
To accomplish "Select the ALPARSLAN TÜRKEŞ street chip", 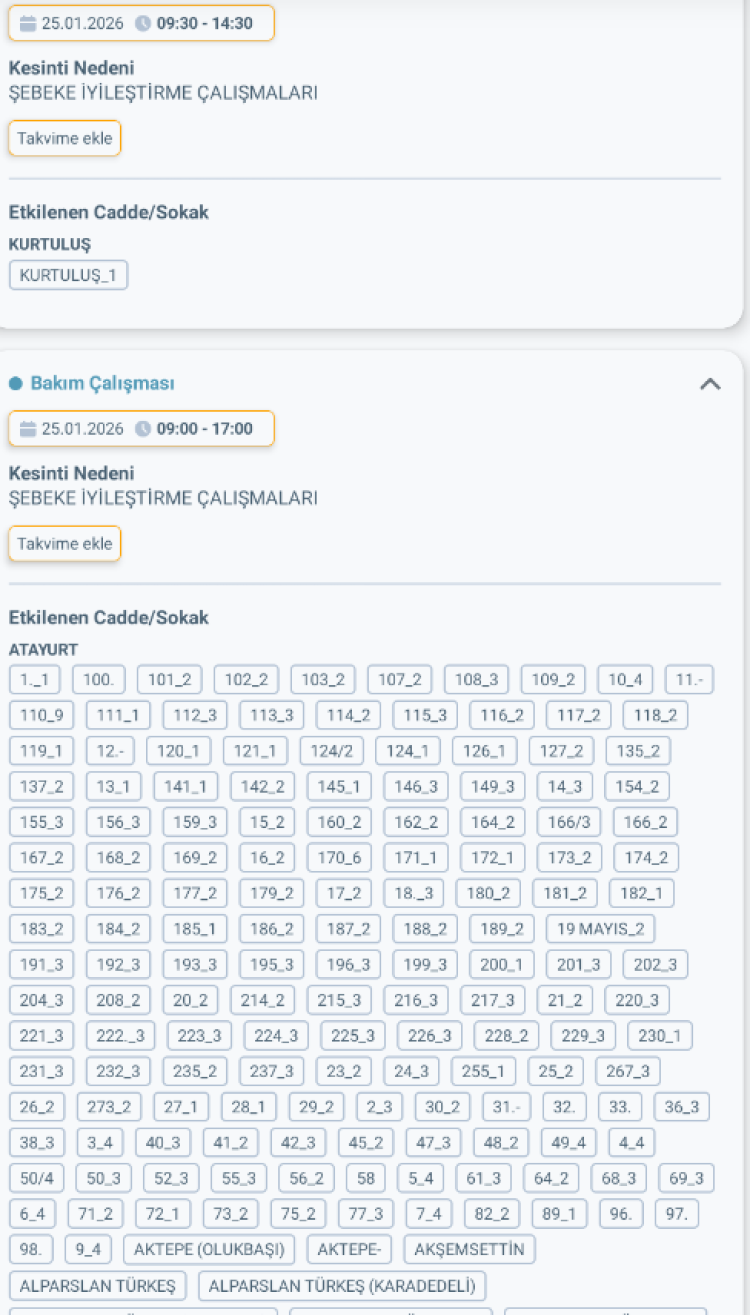I will [x=97, y=1285].
